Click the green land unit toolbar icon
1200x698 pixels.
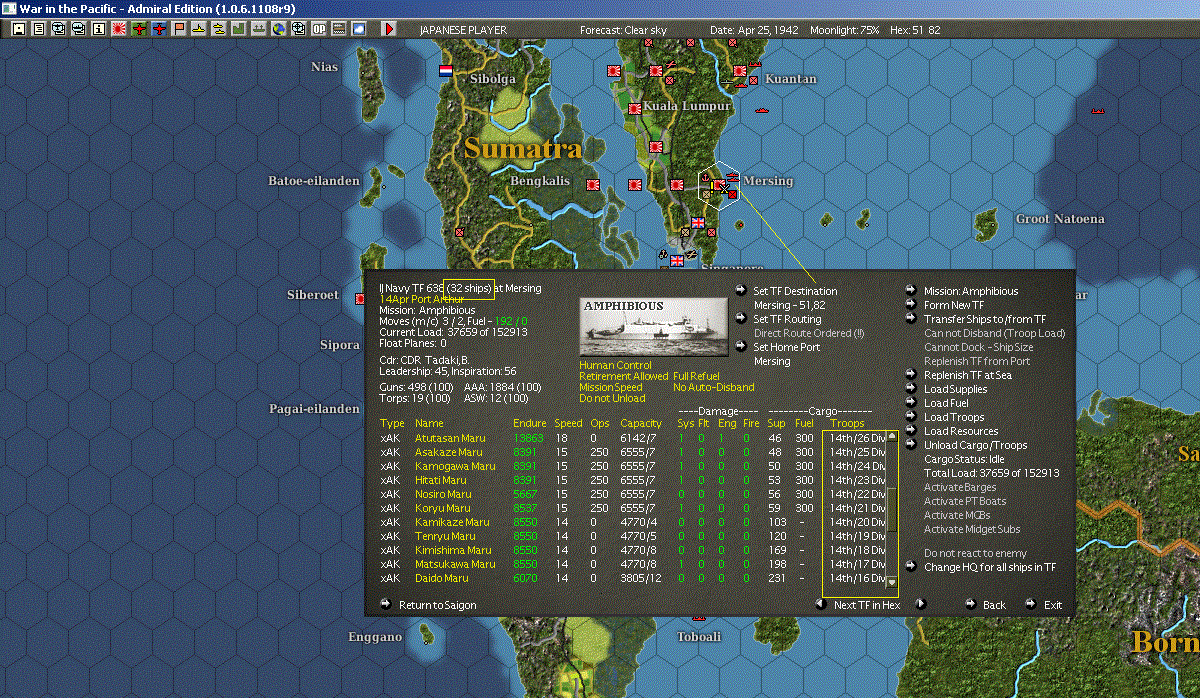238,29
